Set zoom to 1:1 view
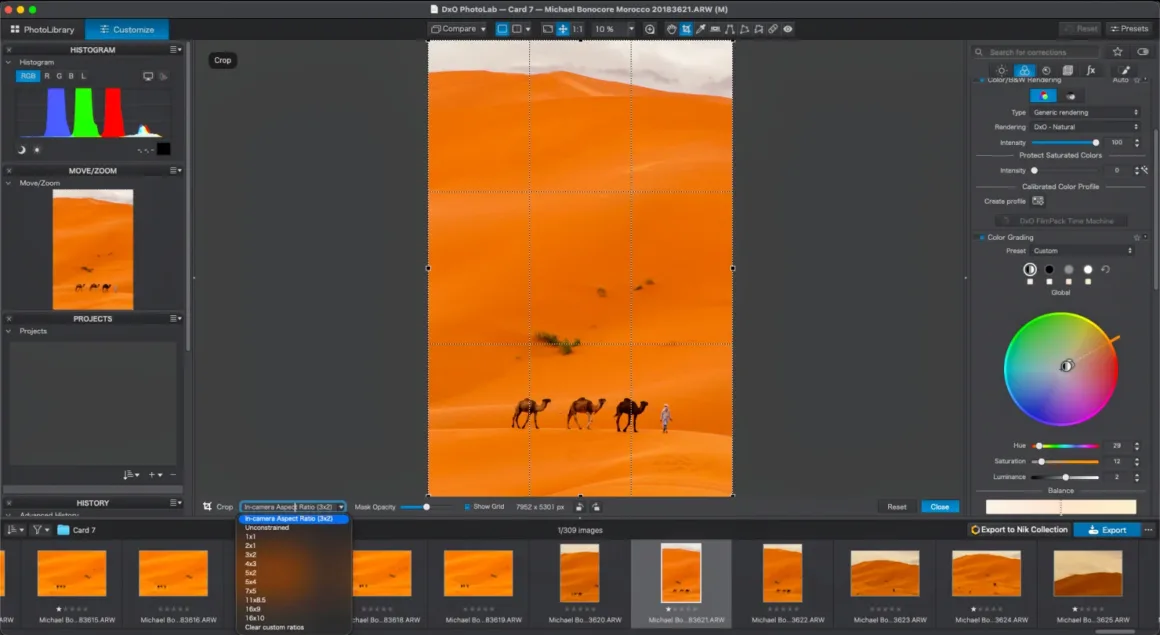1160x635 pixels. point(578,29)
